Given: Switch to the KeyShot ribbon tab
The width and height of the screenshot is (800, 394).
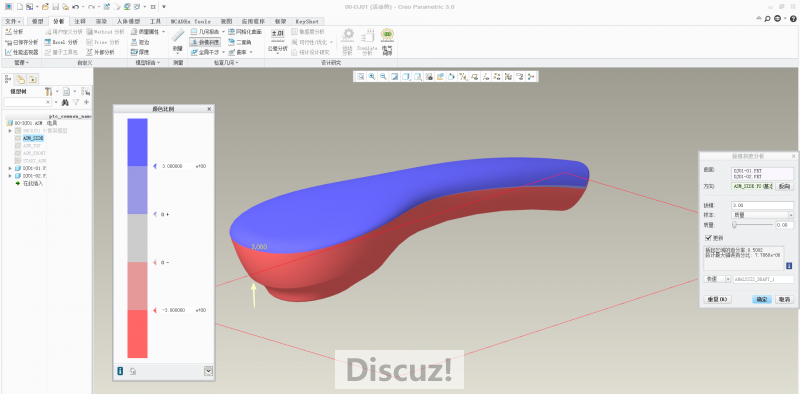Looking at the screenshot, I should click(x=307, y=21).
